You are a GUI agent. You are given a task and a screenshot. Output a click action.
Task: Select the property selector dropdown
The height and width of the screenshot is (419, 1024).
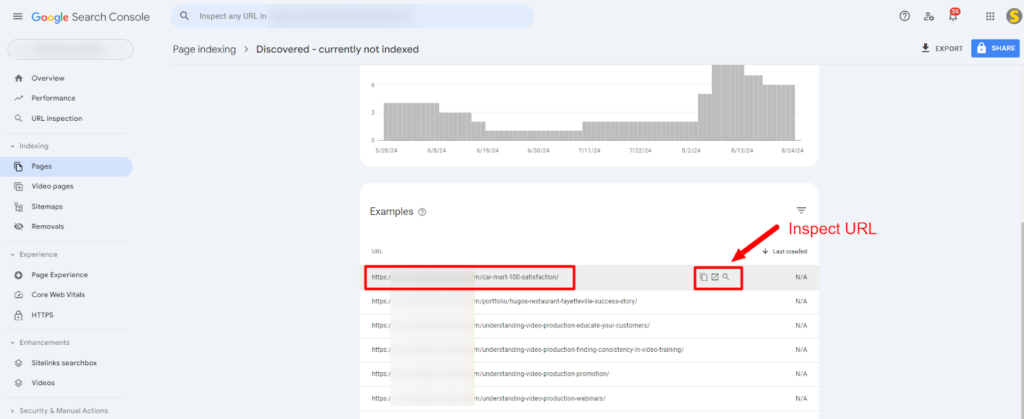70,50
